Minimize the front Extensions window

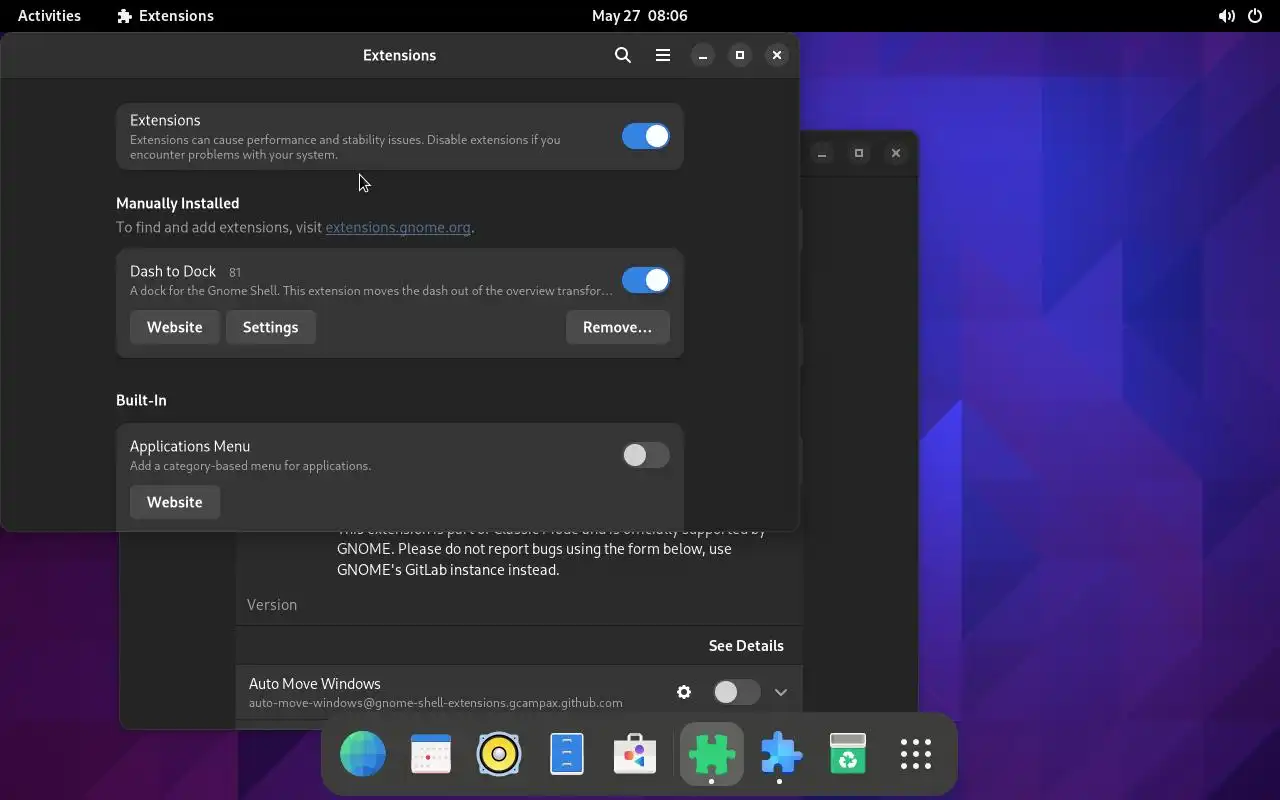(x=703, y=55)
